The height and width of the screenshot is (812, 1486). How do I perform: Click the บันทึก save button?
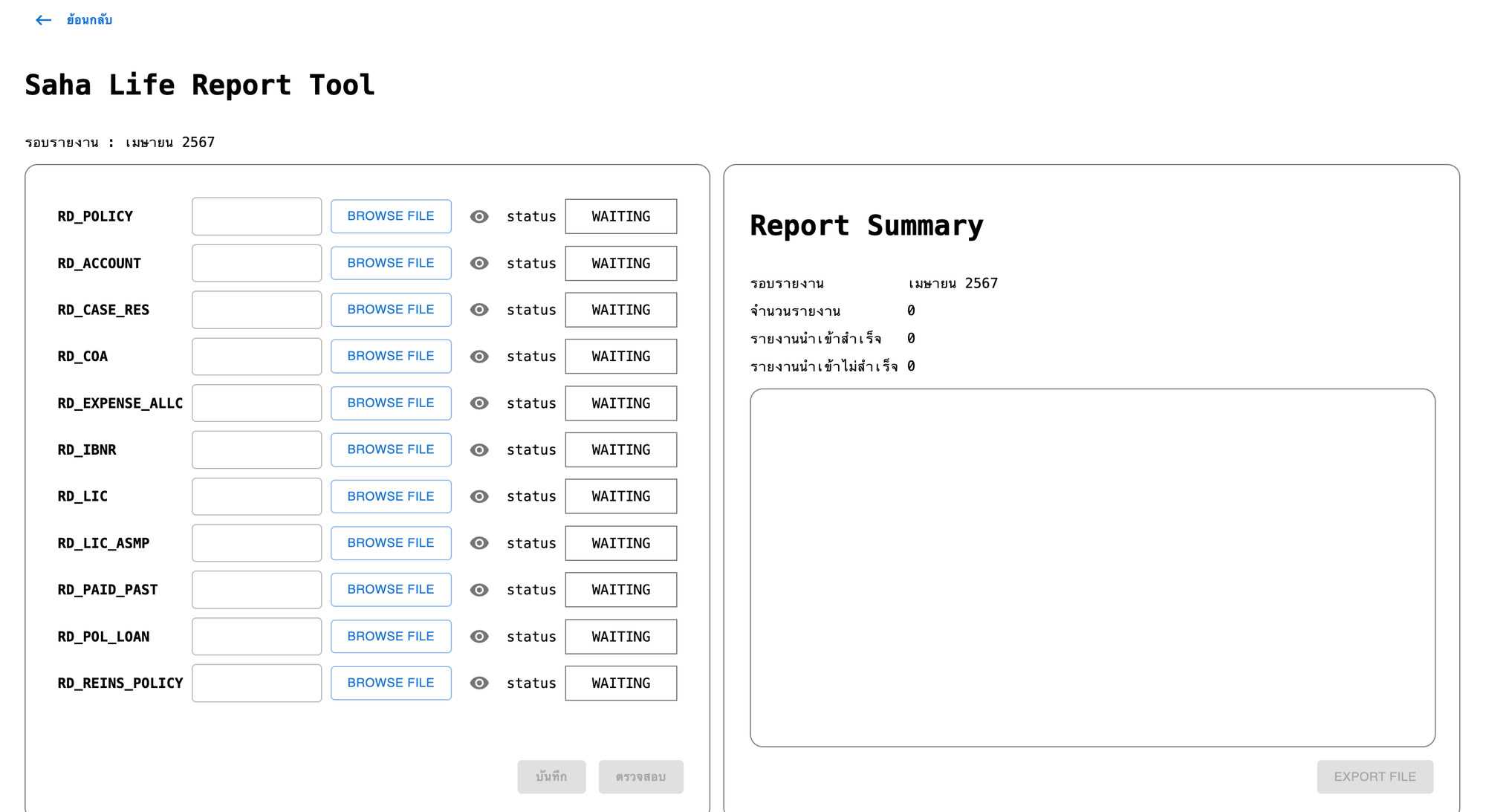click(x=551, y=776)
